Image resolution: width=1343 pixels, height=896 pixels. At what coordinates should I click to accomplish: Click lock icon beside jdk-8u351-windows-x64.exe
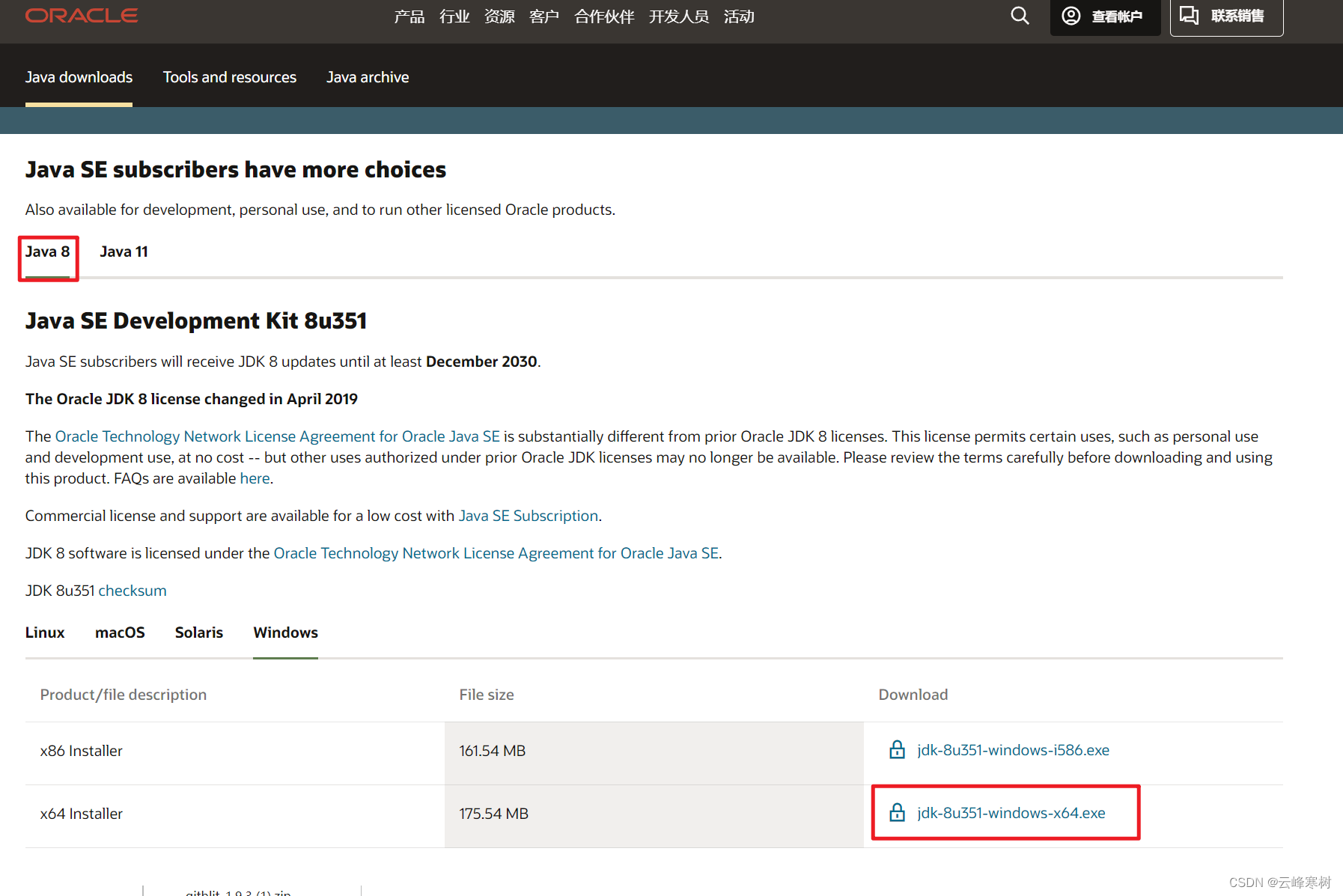(897, 813)
